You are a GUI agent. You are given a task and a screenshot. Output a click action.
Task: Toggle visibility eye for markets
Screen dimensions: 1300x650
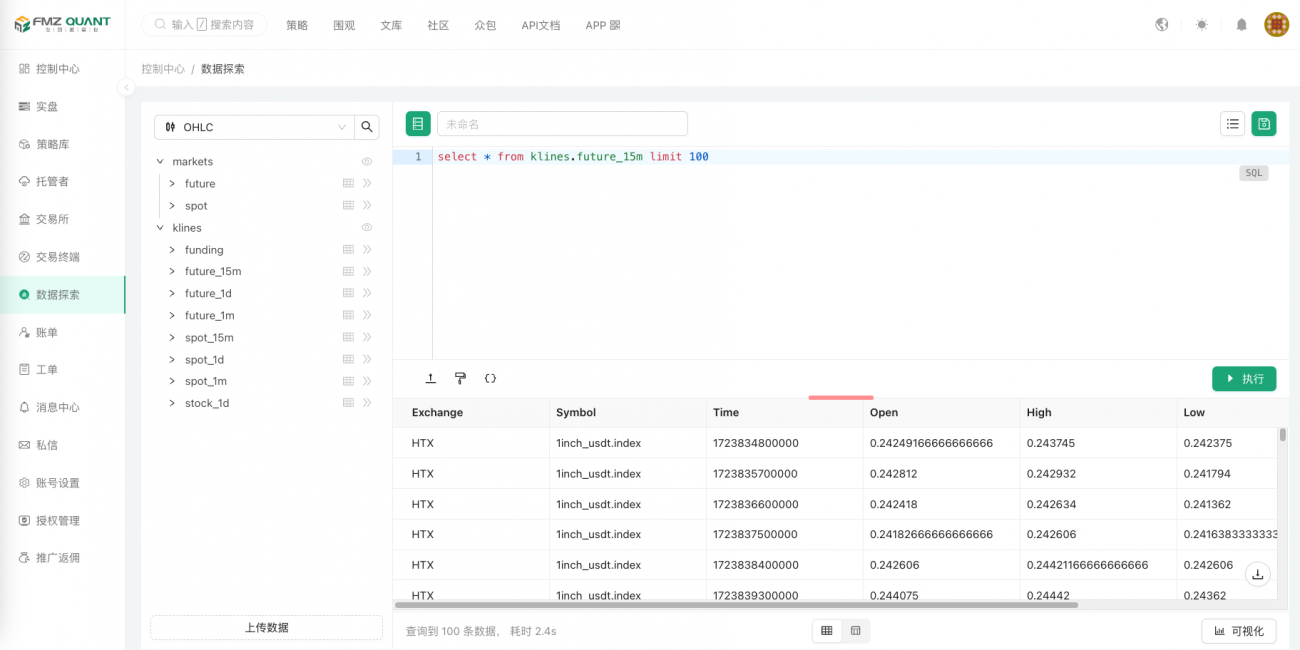coord(367,162)
